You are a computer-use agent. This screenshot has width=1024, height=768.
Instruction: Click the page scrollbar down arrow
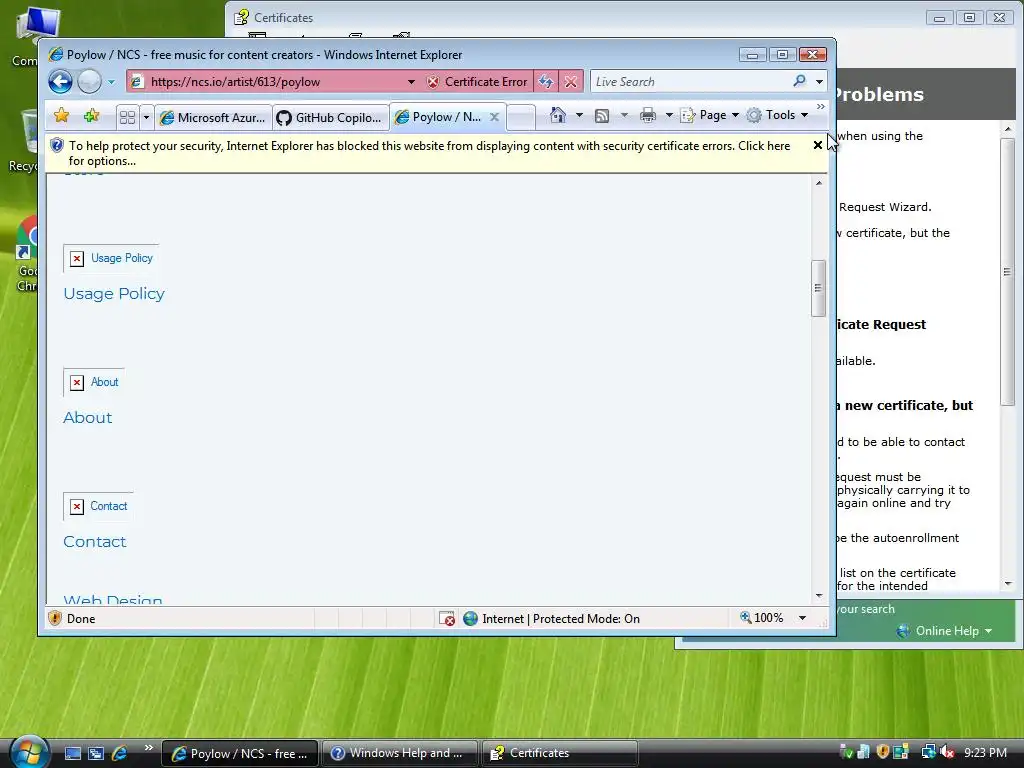coord(819,596)
